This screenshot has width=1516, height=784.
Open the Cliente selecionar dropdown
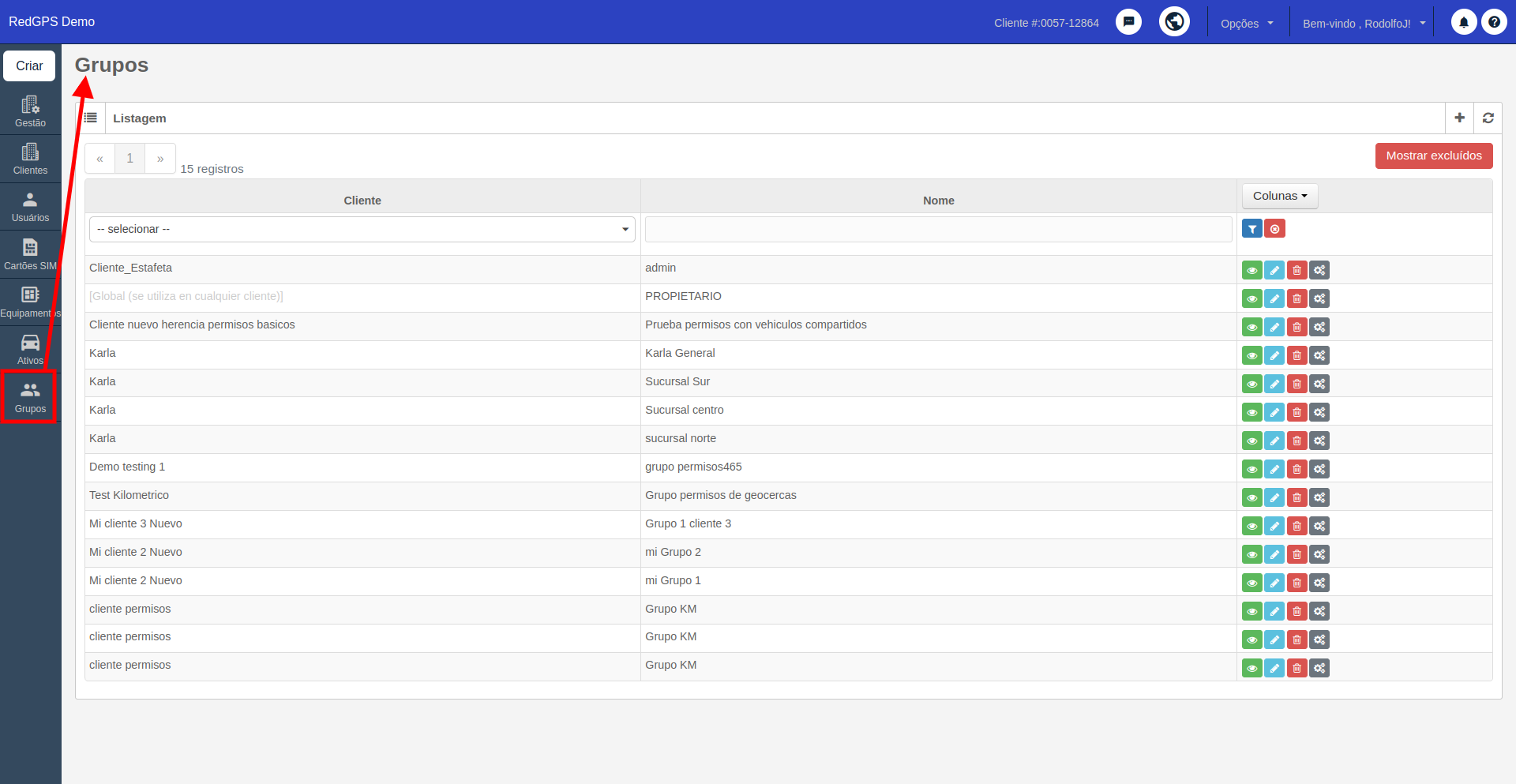pos(362,229)
